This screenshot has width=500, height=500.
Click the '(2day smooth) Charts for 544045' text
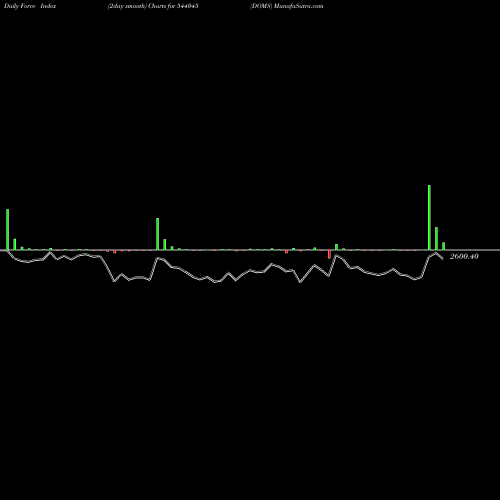[x=153, y=6]
